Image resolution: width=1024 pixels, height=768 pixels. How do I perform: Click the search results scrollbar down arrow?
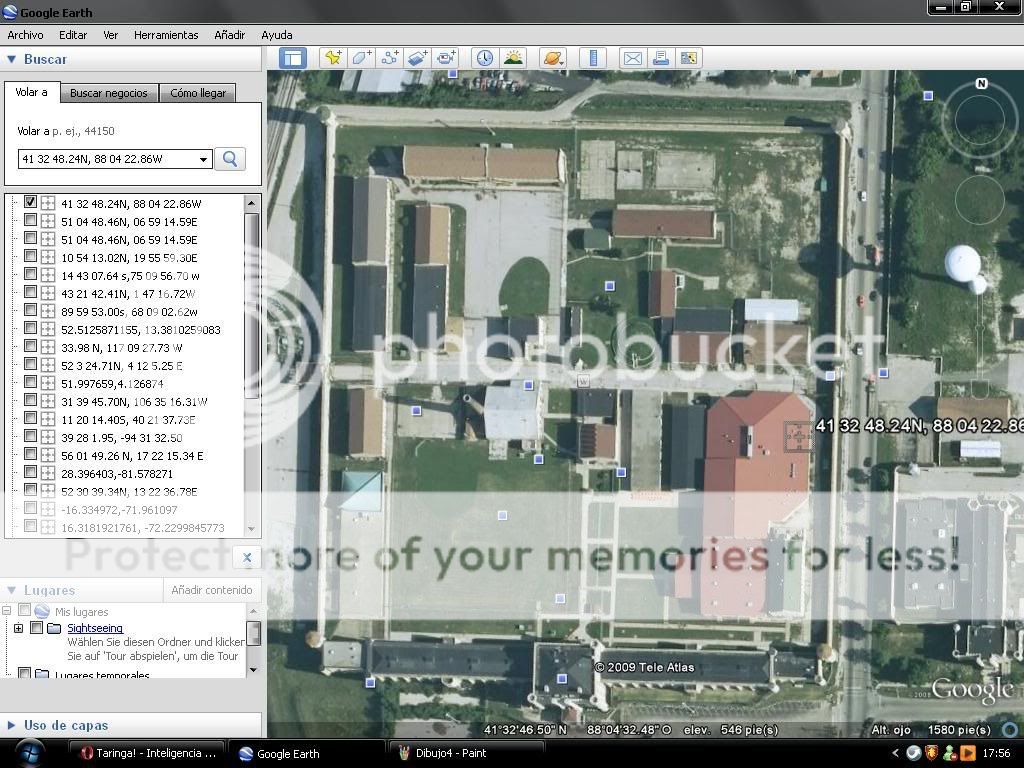(x=251, y=529)
